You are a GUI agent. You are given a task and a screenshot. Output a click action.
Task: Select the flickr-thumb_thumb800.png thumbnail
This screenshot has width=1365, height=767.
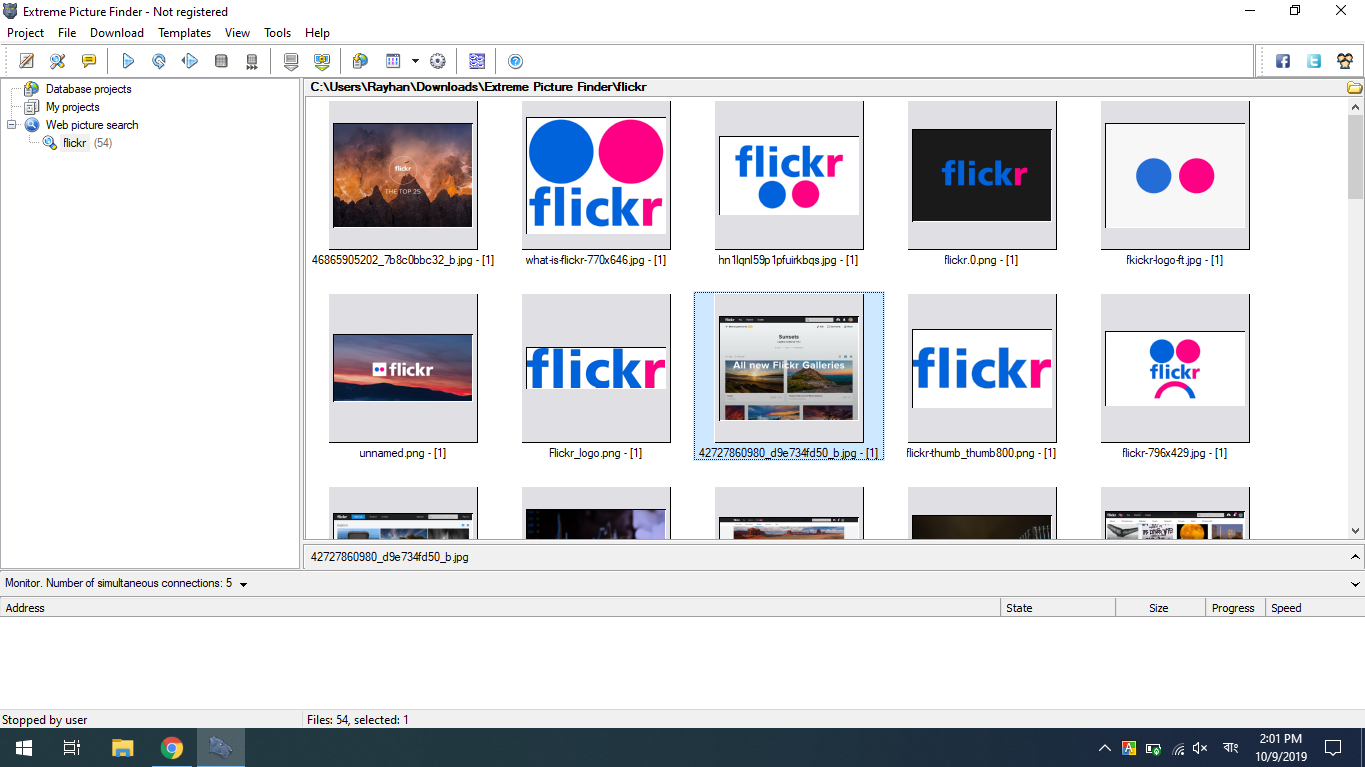coord(982,368)
